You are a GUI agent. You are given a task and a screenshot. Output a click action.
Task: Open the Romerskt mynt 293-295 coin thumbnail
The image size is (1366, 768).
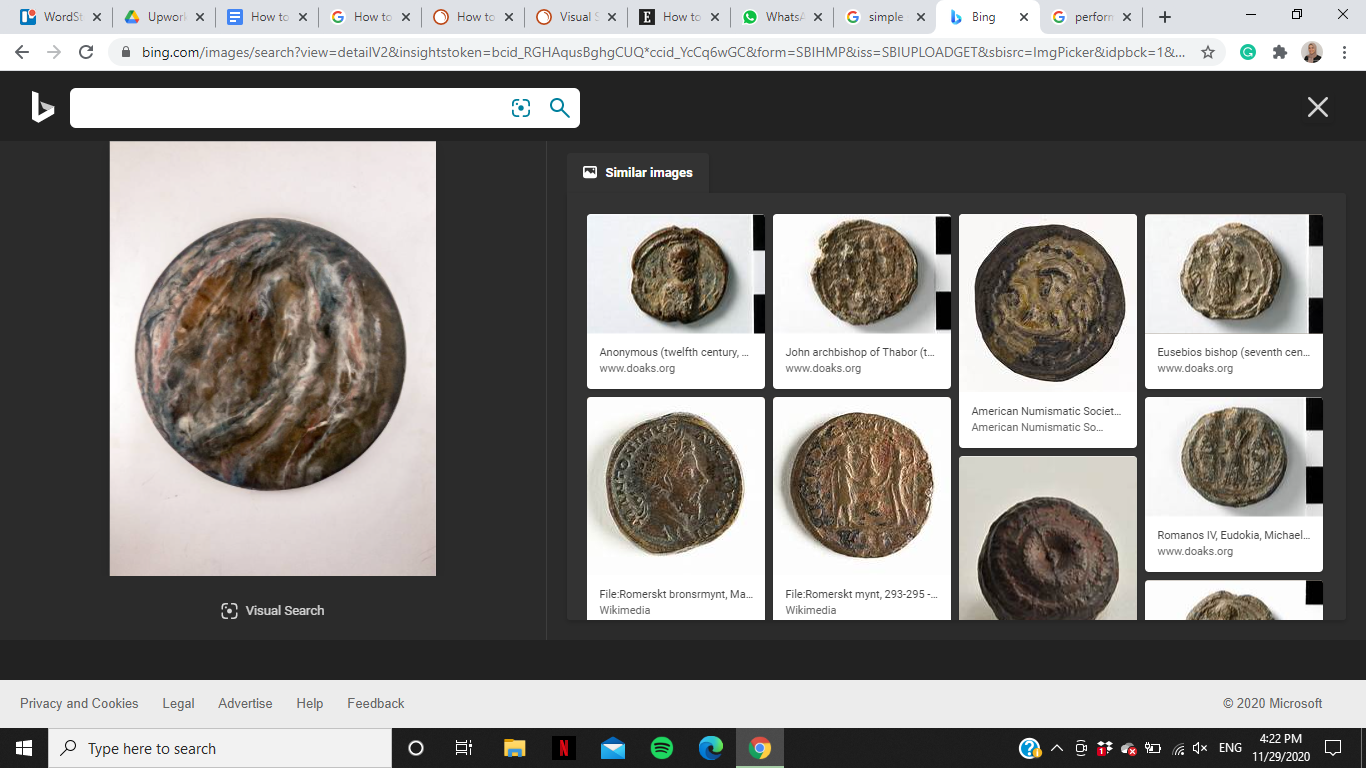coord(862,487)
